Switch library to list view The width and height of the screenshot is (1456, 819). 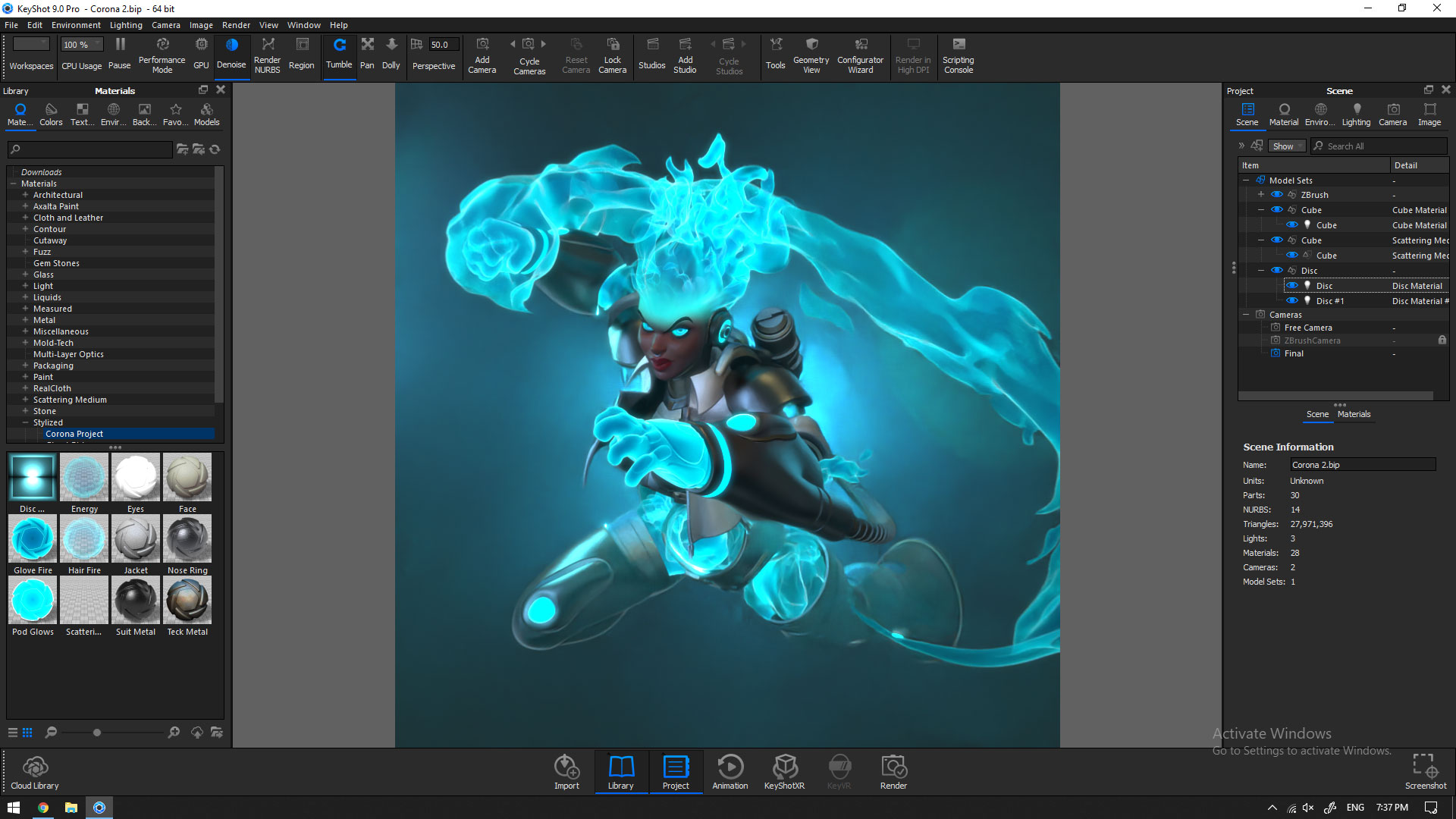tap(13, 733)
